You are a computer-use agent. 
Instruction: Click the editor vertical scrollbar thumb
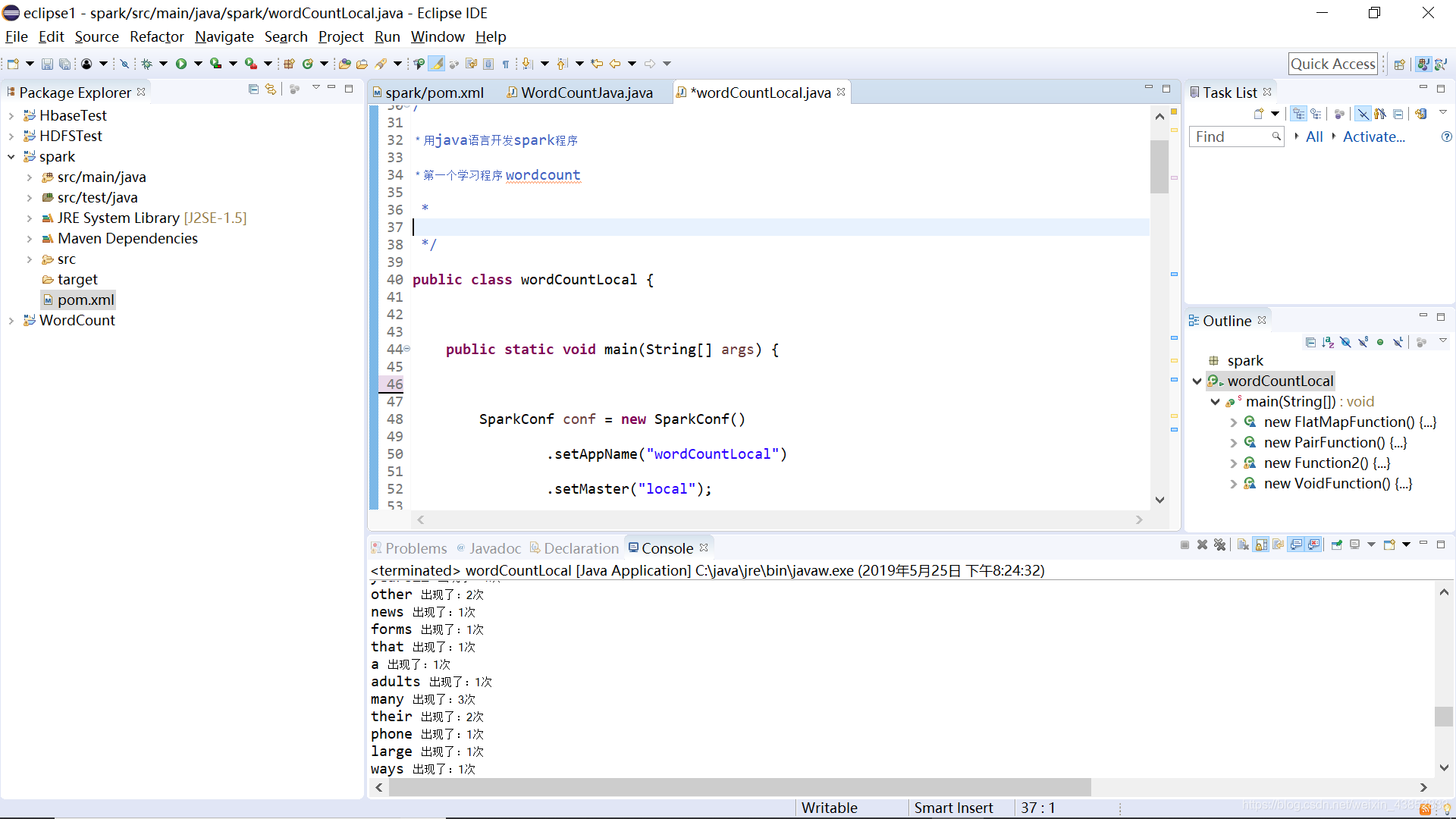click(1159, 167)
